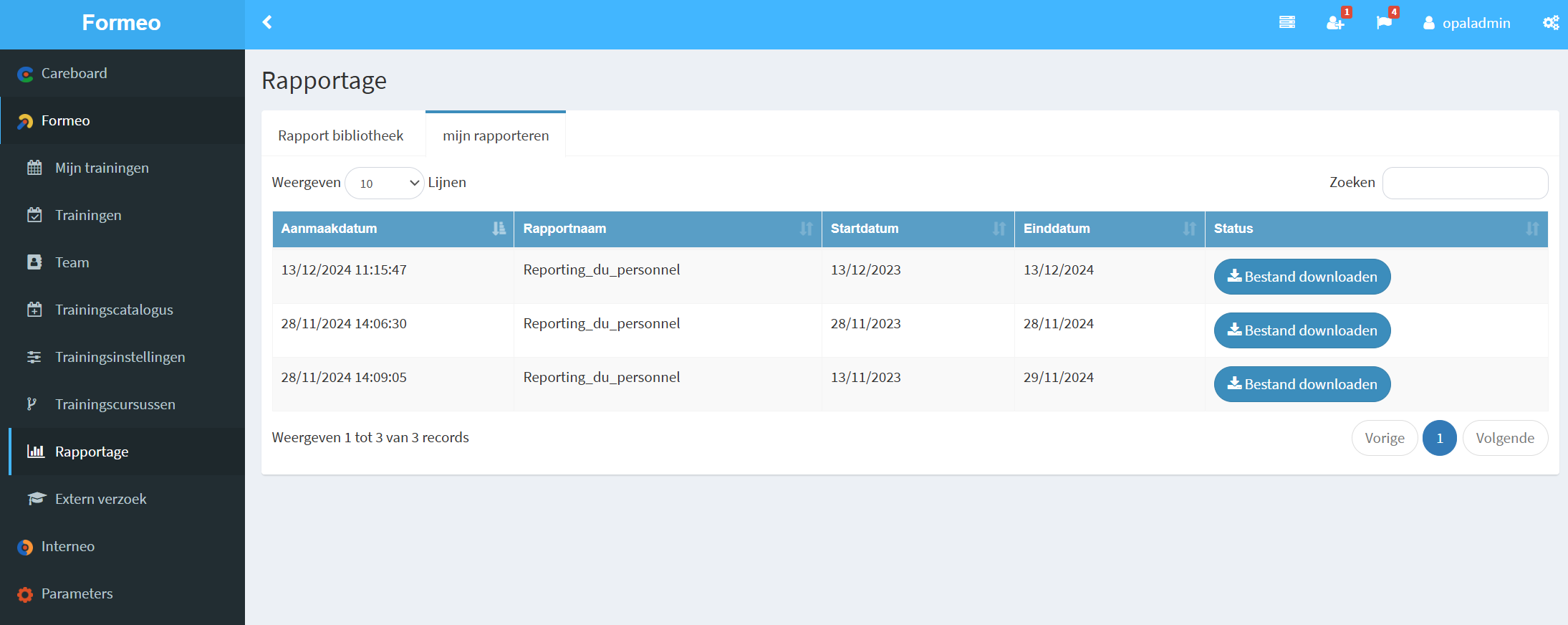The height and width of the screenshot is (625, 1568).
Task: Download file for the 28/11/2024 14:06:30 report
Action: coord(1302,330)
